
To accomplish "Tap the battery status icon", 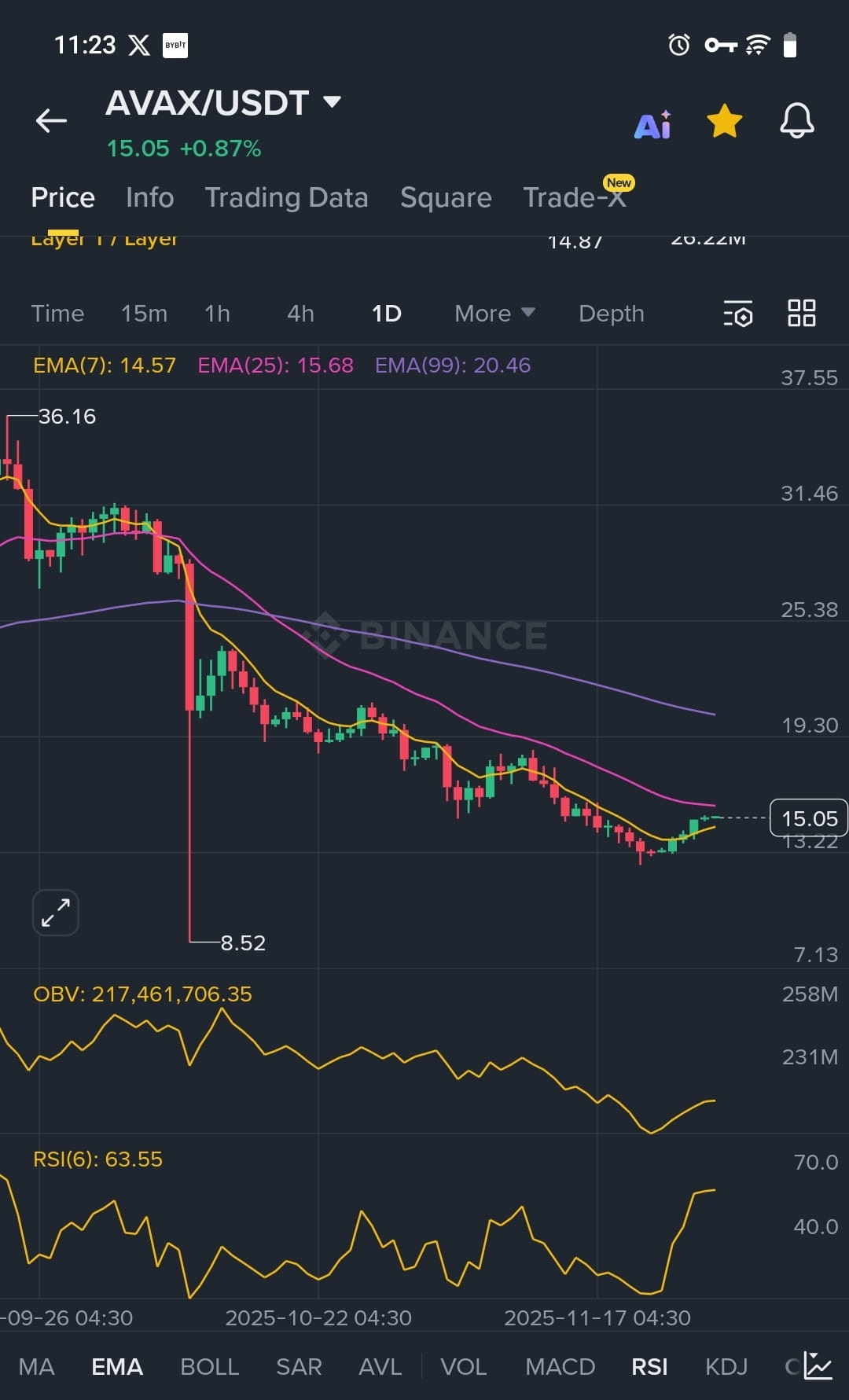I will click(x=791, y=45).
